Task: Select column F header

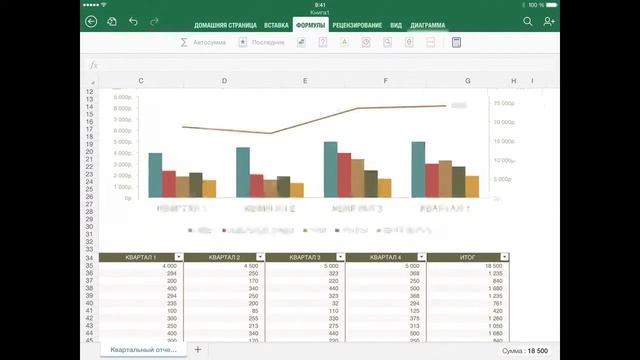Action: (386, 81)
